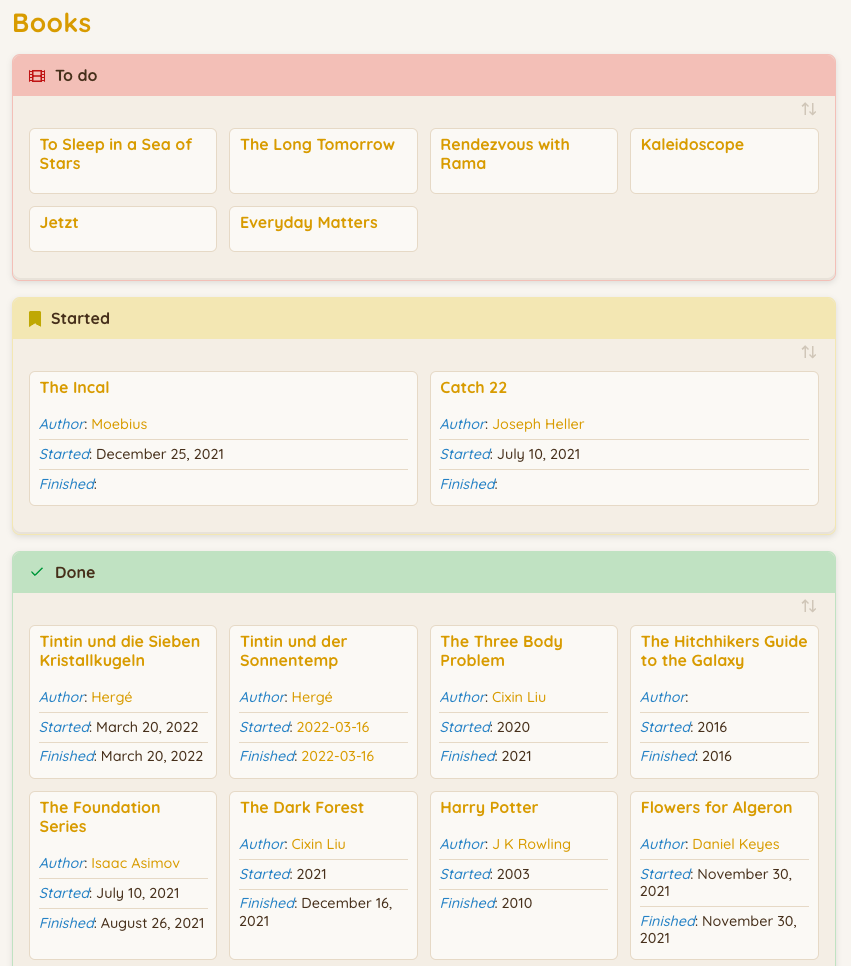Click Cixin Liu under Three Body Problem
Viewport: 851px width, 966px height.
(x=519, y=697)
